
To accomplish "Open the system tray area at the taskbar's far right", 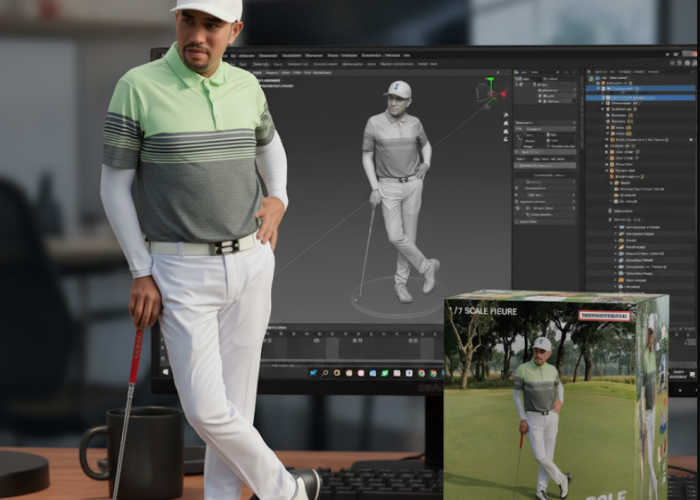I will pyautogui.click(x=682, y=374).
